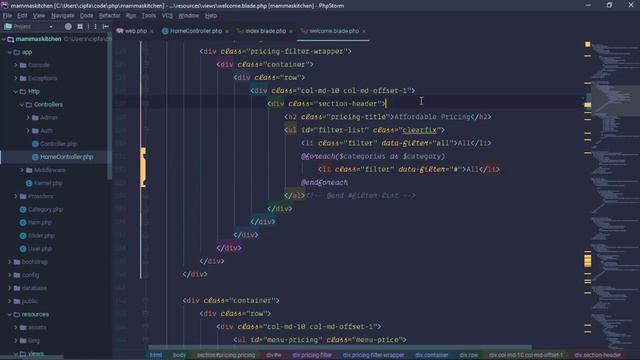
Task: Open the Tools menu
Action: [149, 16]
